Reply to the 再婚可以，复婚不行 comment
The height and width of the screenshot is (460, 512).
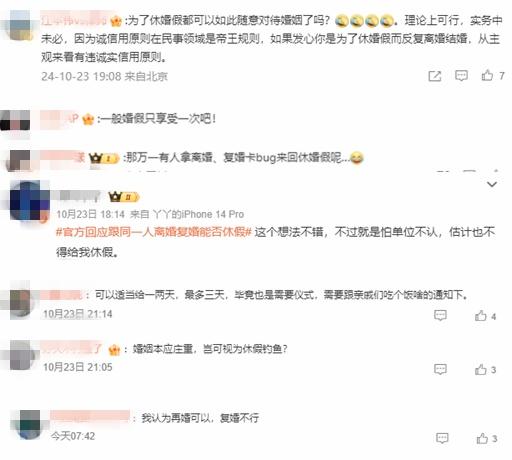[442, 438]
